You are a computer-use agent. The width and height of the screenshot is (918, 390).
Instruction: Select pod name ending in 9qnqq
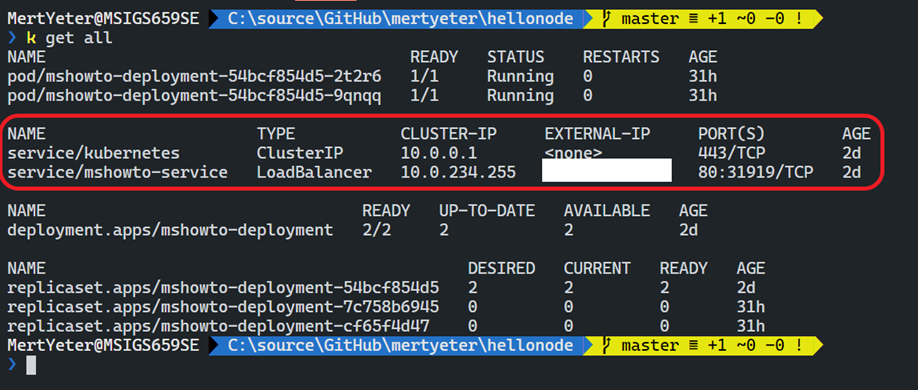194,96
